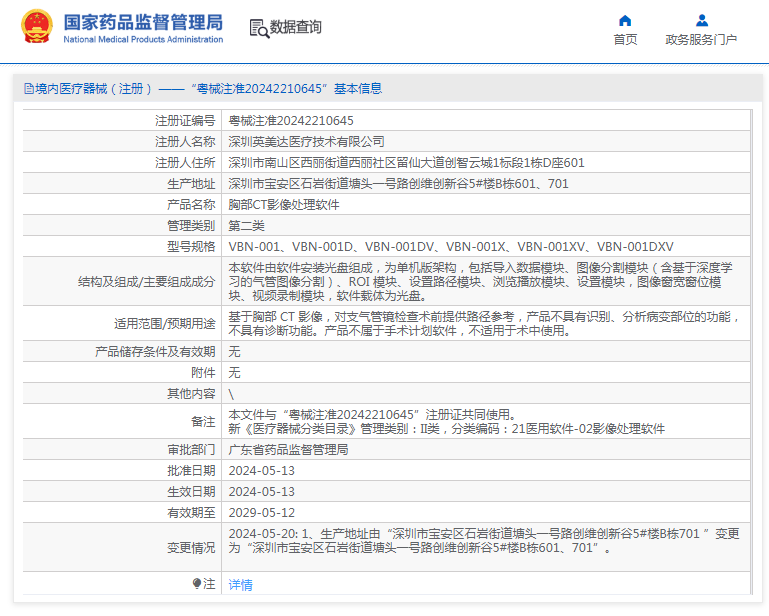Select approving department 广东省药品监督管理局
Image resolution: width=769 pixels, height=616 pixels.
click(288, 450)
